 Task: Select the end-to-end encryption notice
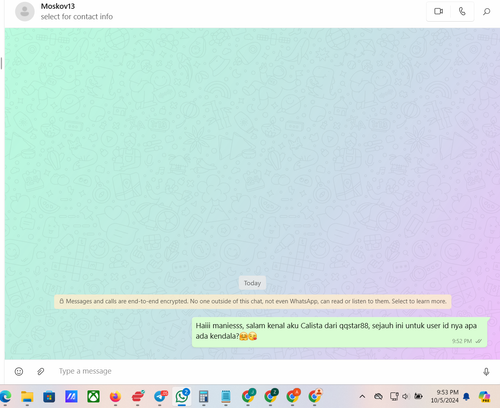[253, 301]
